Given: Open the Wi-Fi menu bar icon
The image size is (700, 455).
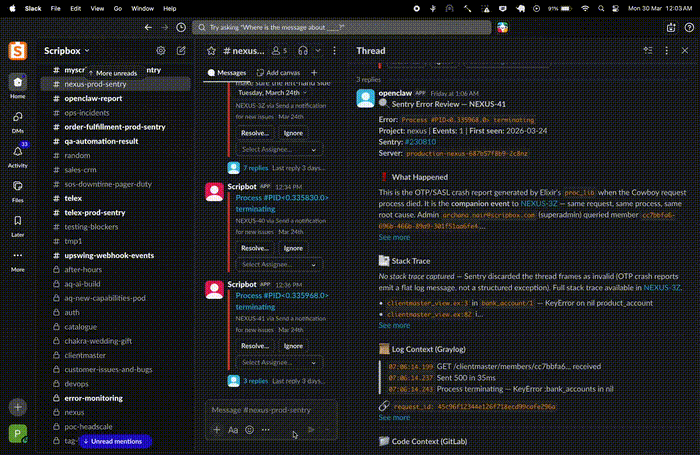Looking at the screenshot, I should click(x=585, y=8).
